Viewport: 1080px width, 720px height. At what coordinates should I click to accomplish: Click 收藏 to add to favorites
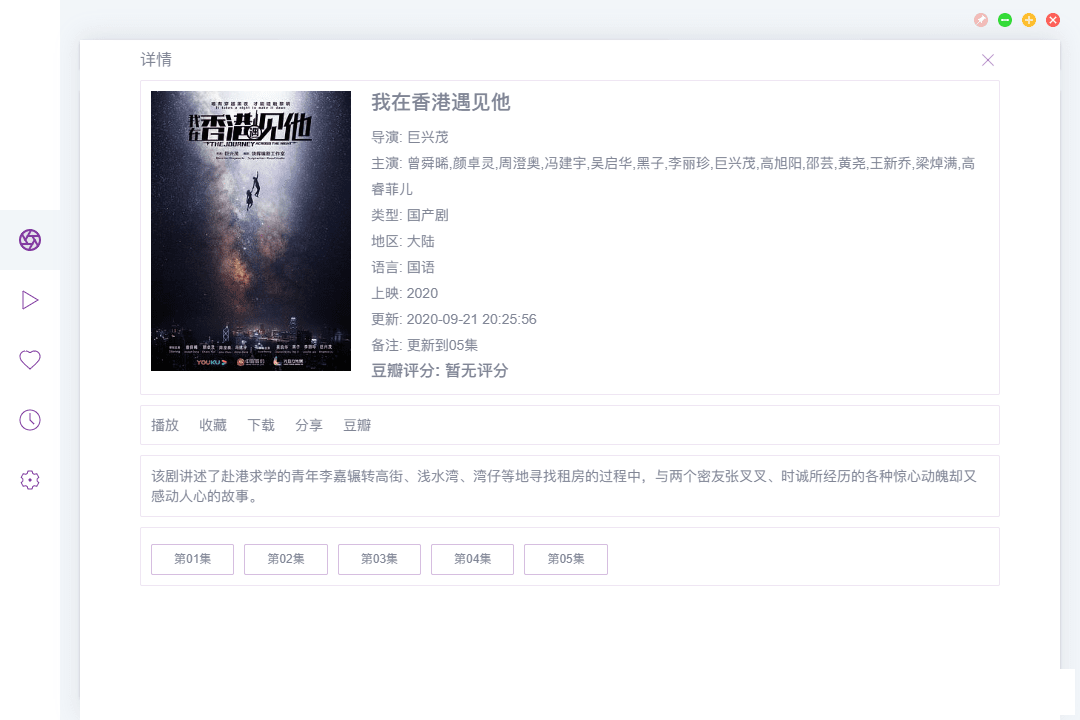pyautogui.click(x=213, y=425)
